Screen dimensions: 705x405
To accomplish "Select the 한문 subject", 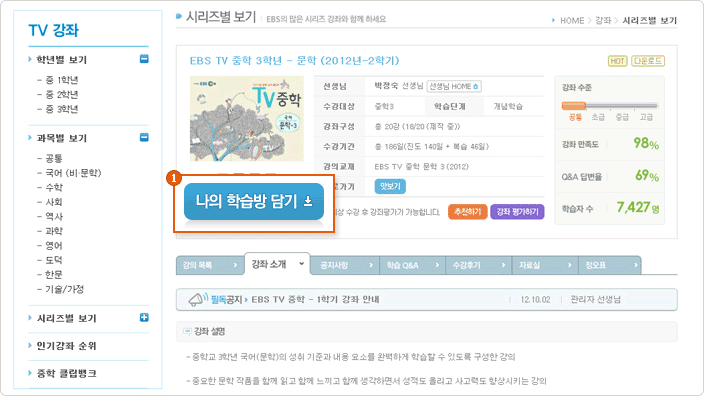I will pyautogui.click(x=54, y=274).
